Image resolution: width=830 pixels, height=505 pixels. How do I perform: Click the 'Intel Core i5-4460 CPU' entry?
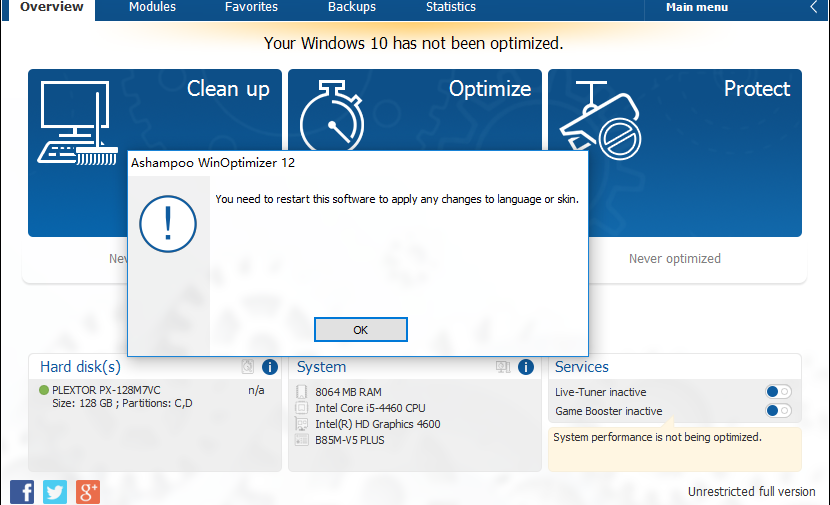(370, 408)
